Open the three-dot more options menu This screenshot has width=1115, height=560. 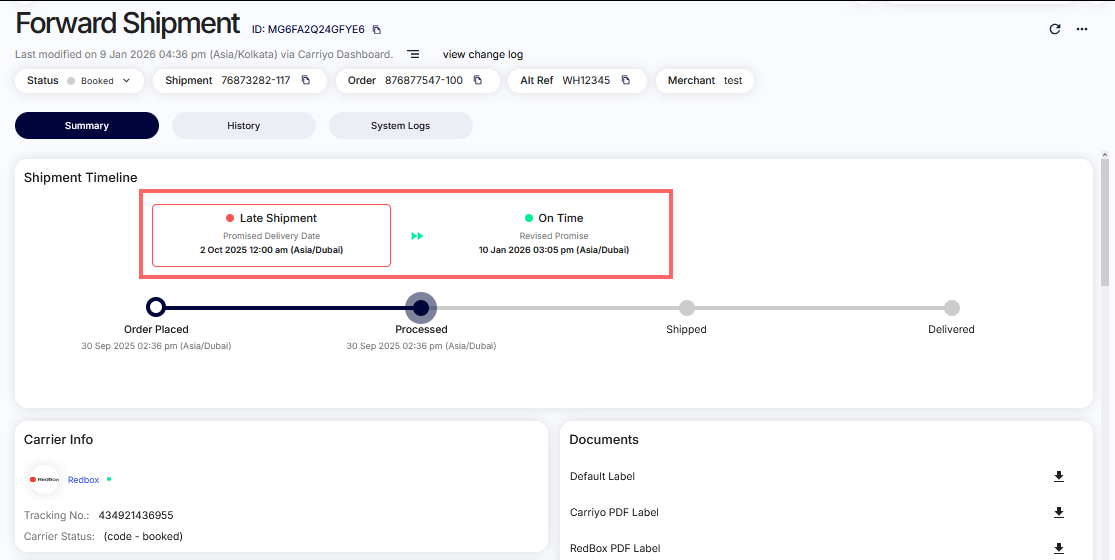tap(1081, 29)
